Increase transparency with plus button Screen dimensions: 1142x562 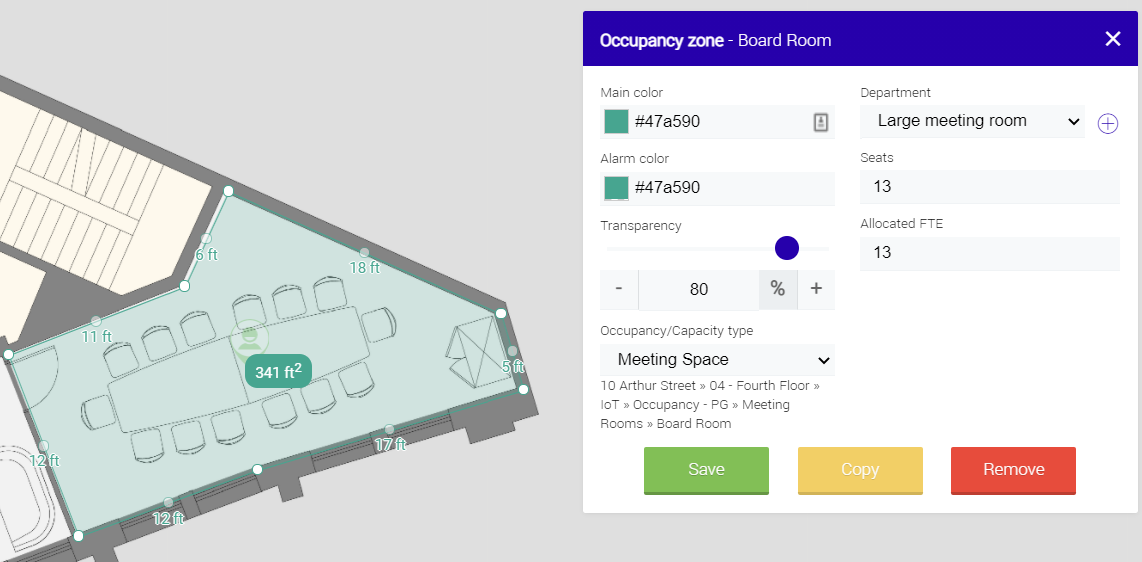(x=816, y=289)
